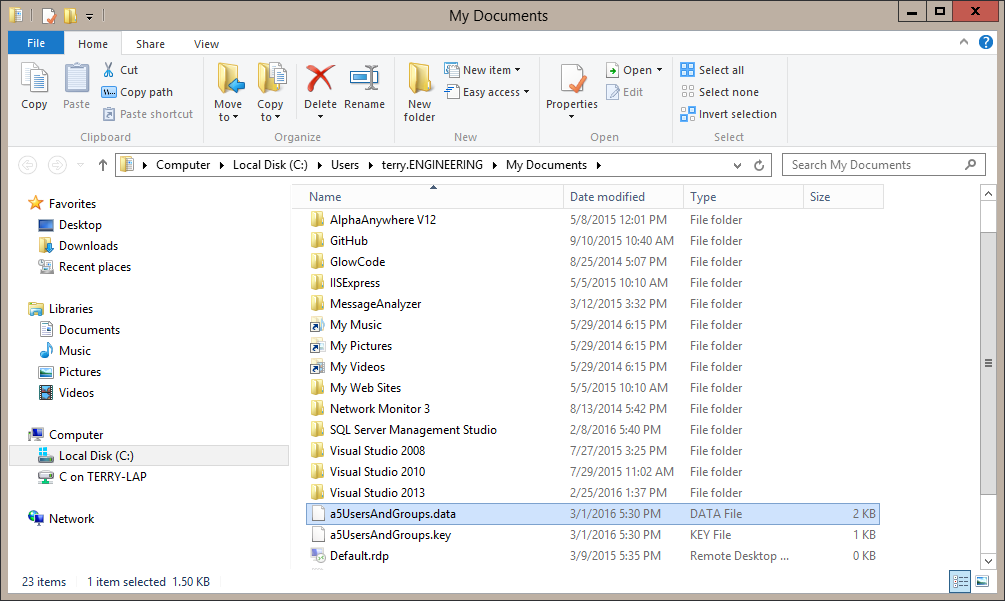This screenshot has height=601, width=1005.
Task: Select Copy path in the ribbon
Action: pos(137,92)
